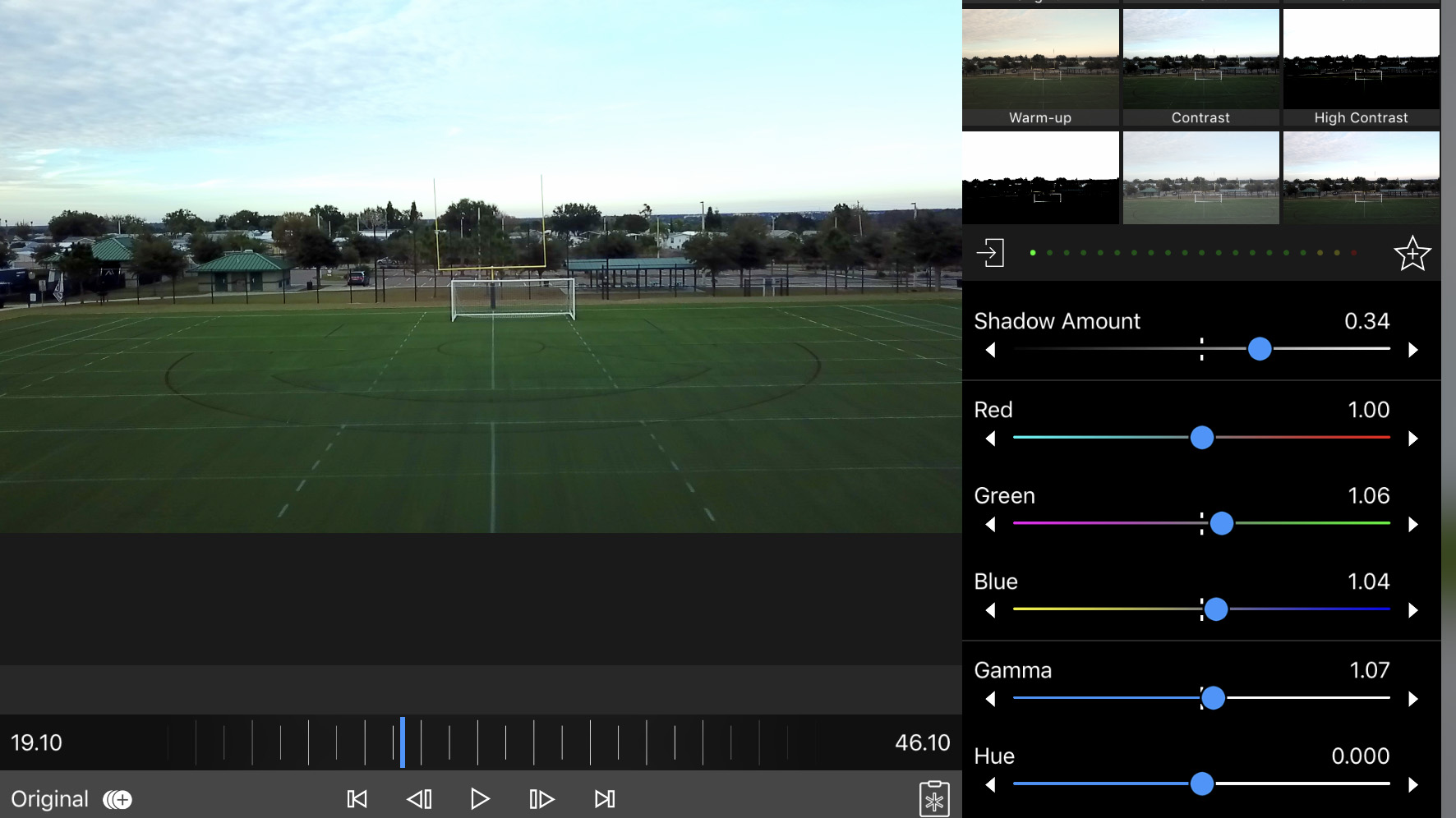The image size is (1456, 818).
Task: Apply the Warm-up preset
Action: 1040,67
